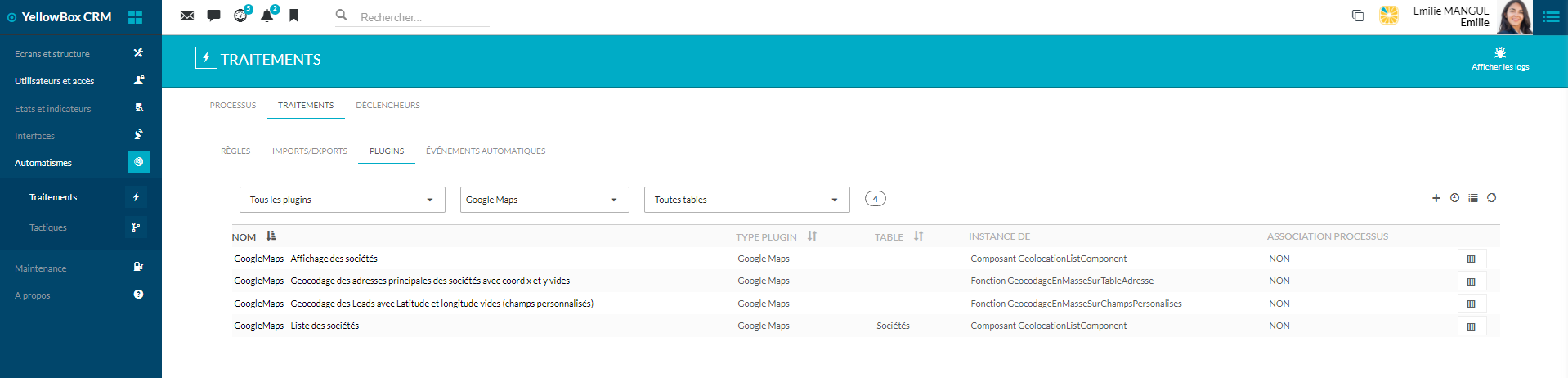Open the notifications bell icon
Screen dimensions: 1568x378
[267, 16]
